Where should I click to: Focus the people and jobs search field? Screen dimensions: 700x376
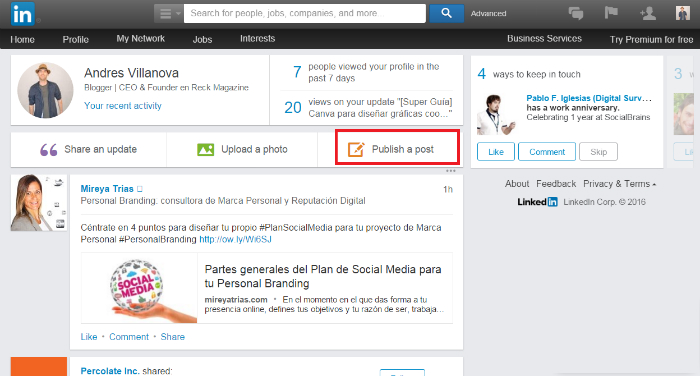[x=304, y=13]
